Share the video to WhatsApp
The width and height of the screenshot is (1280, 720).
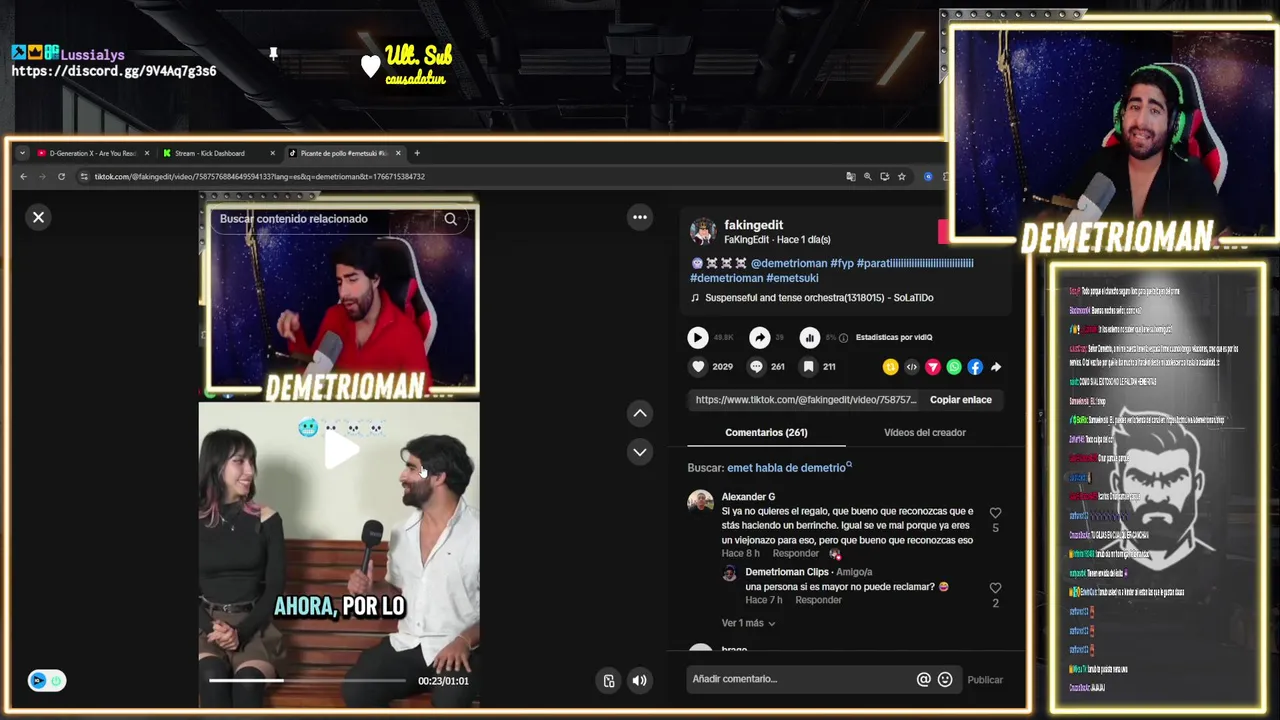coord(954,367)
